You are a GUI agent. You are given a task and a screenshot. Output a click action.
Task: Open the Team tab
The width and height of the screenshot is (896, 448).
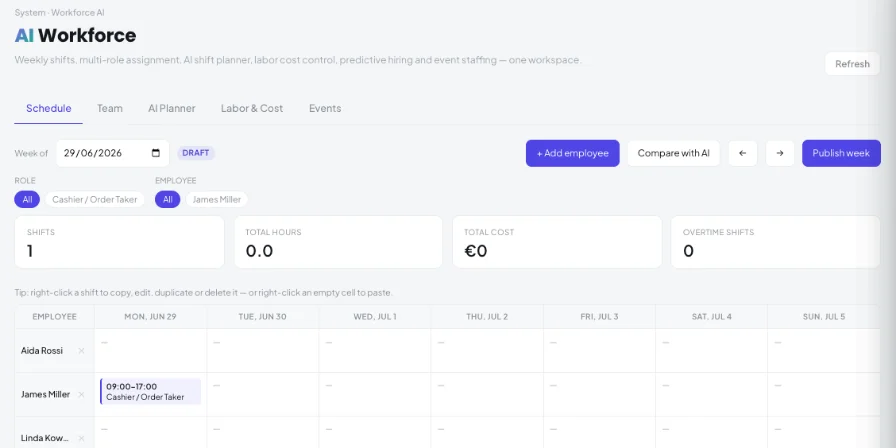coord(110,108)
